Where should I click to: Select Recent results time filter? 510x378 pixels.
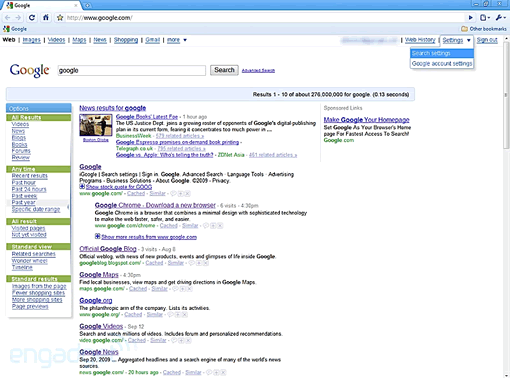click(30, 176)
